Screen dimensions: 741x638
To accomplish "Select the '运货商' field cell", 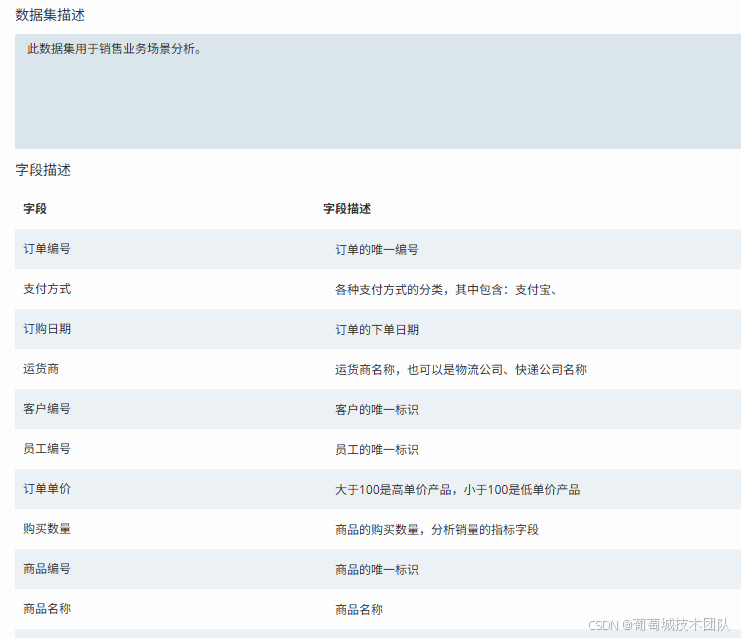I will 41,369.
